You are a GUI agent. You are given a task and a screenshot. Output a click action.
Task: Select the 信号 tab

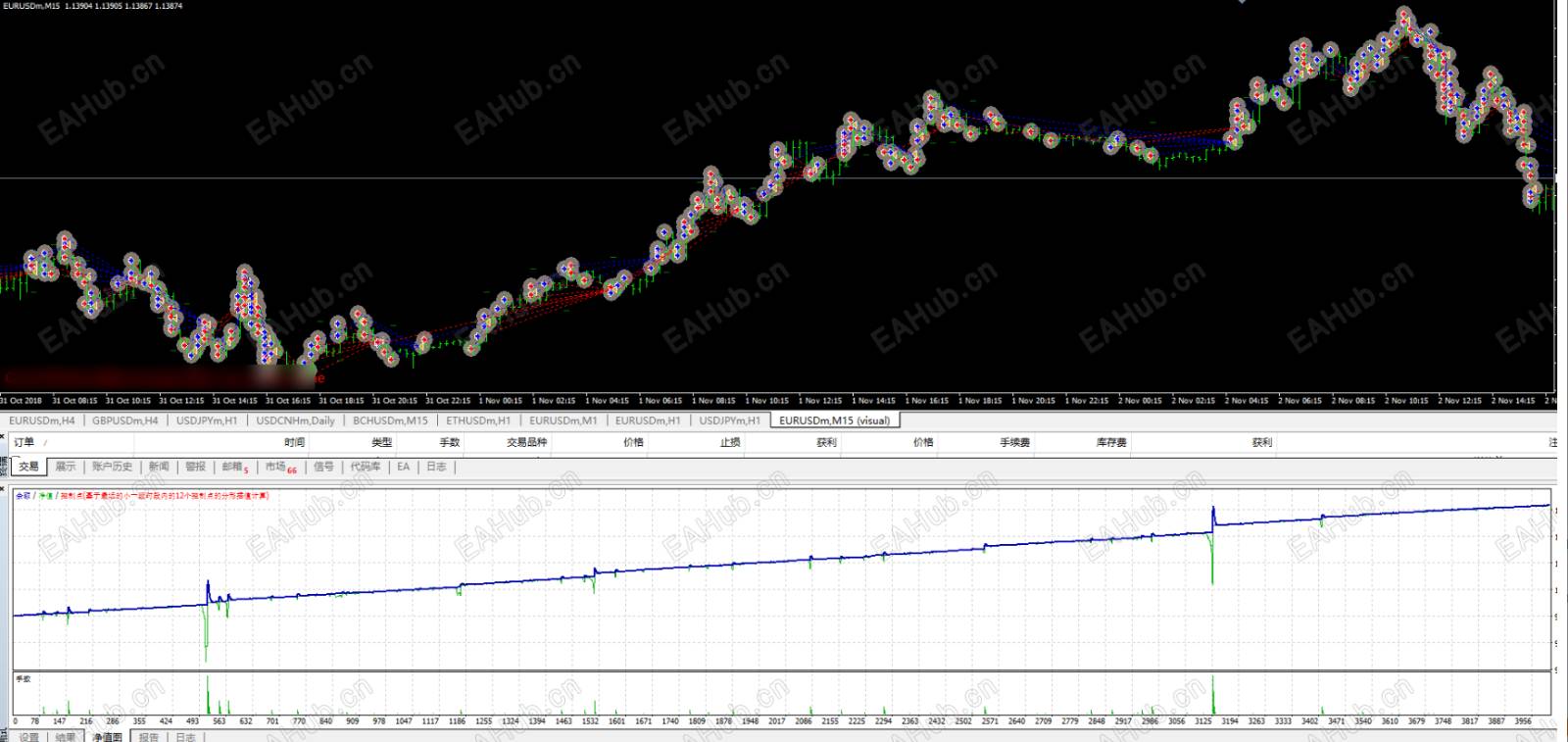323,467
